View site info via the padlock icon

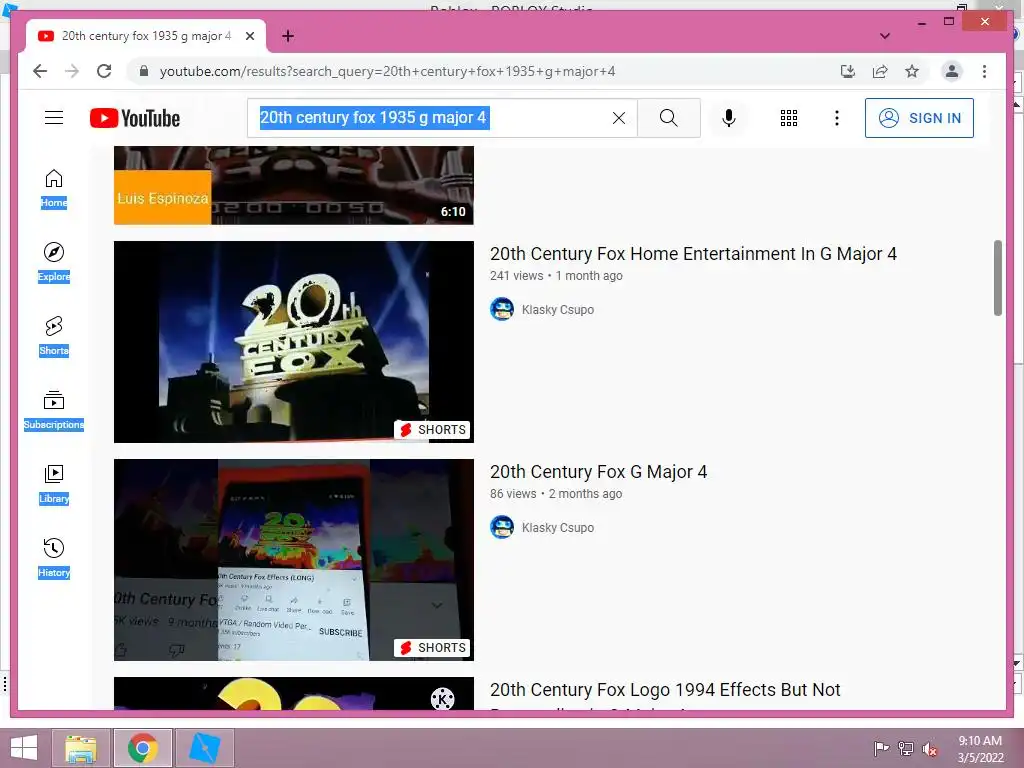tap(144, 71)
